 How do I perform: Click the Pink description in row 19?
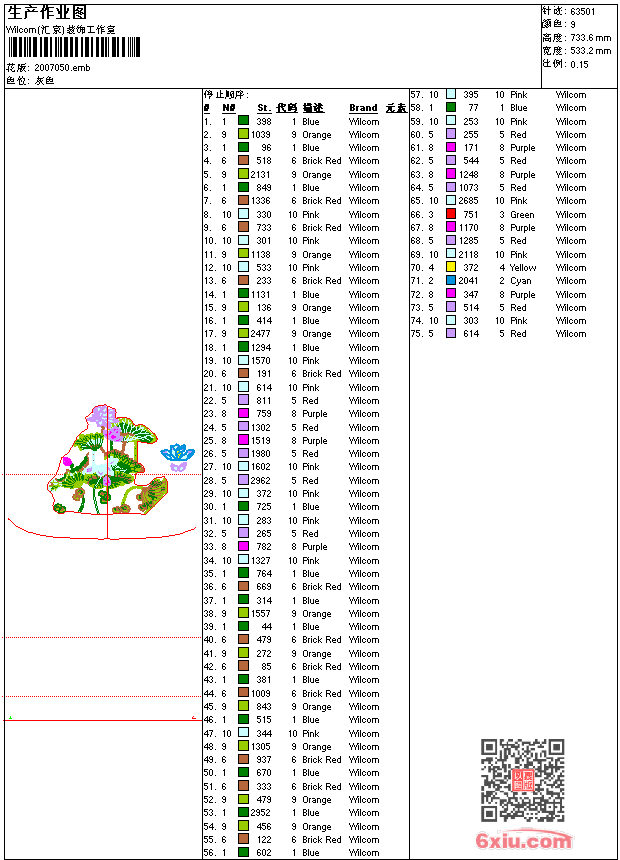pos(311,360)
